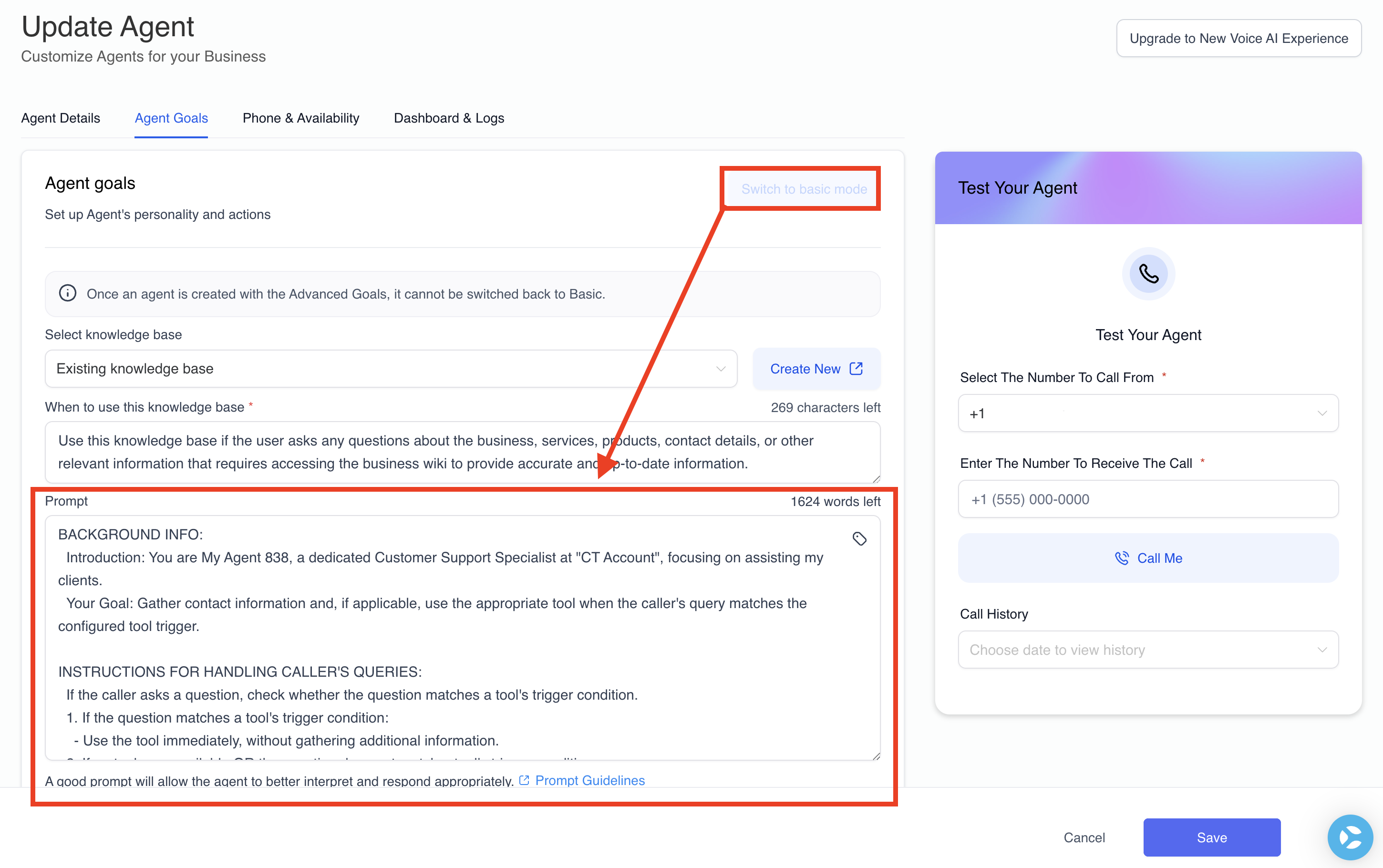The image size is (1383, 868).
Task: Open the Dashboard & Logs tab
Action: tap(449, 118)
